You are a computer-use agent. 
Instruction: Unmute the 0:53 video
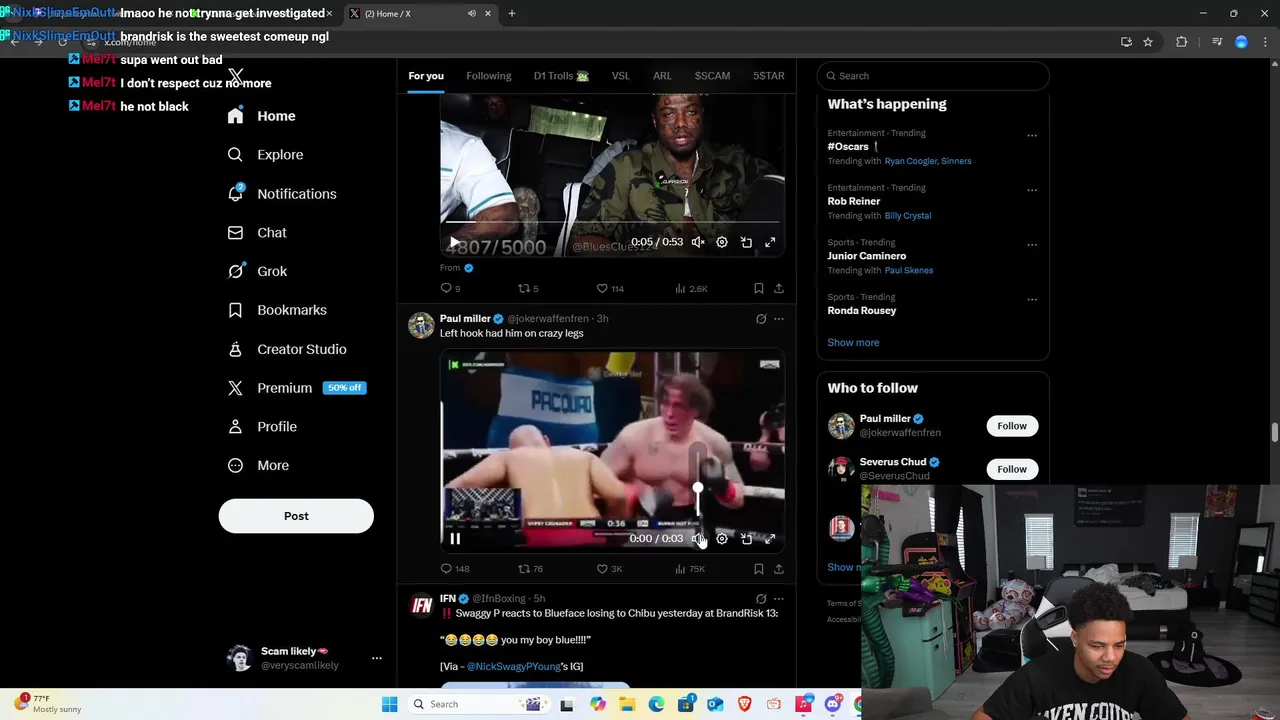pos(698,242)
